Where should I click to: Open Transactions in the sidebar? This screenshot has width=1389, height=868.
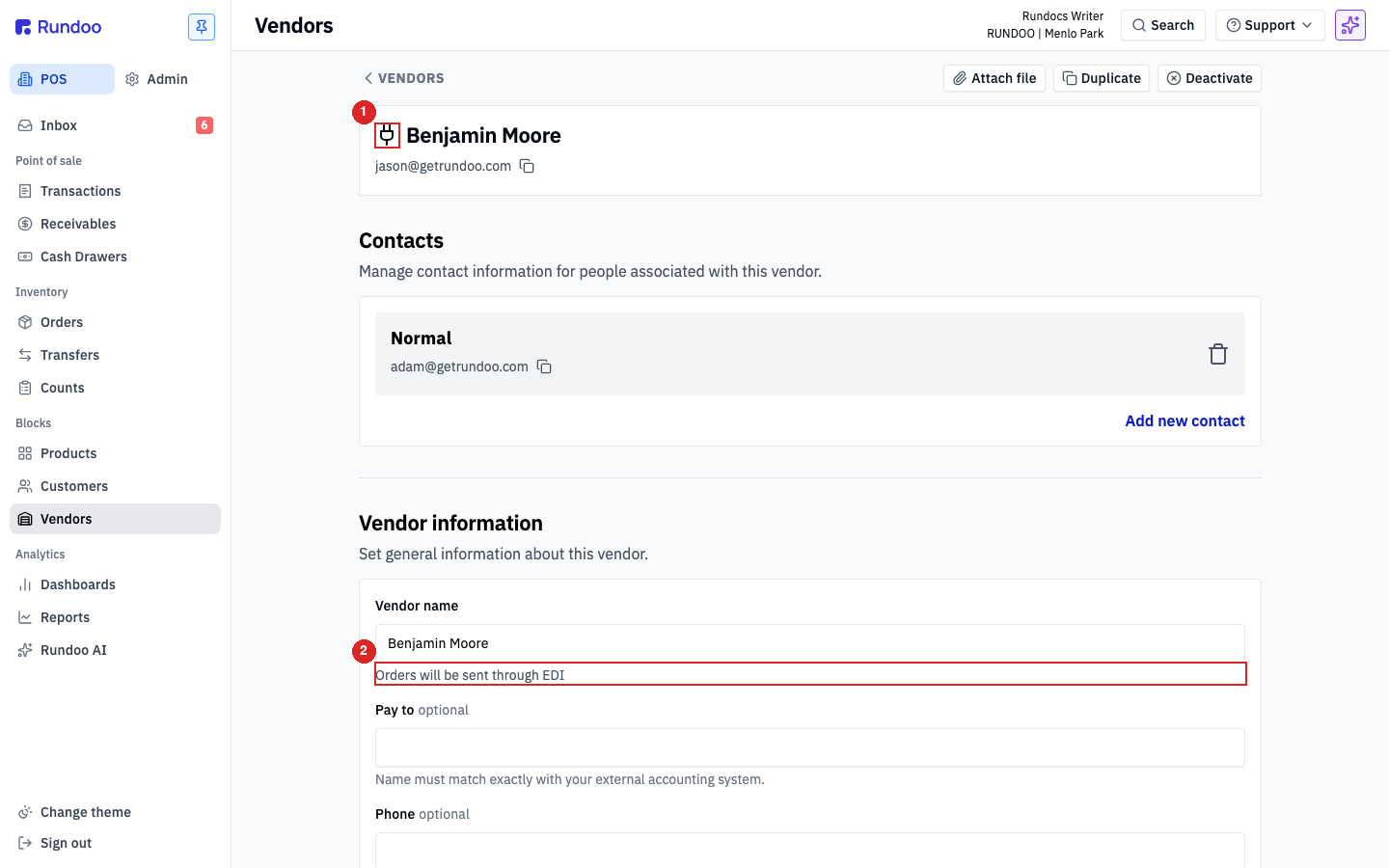(x=115, y=191)
